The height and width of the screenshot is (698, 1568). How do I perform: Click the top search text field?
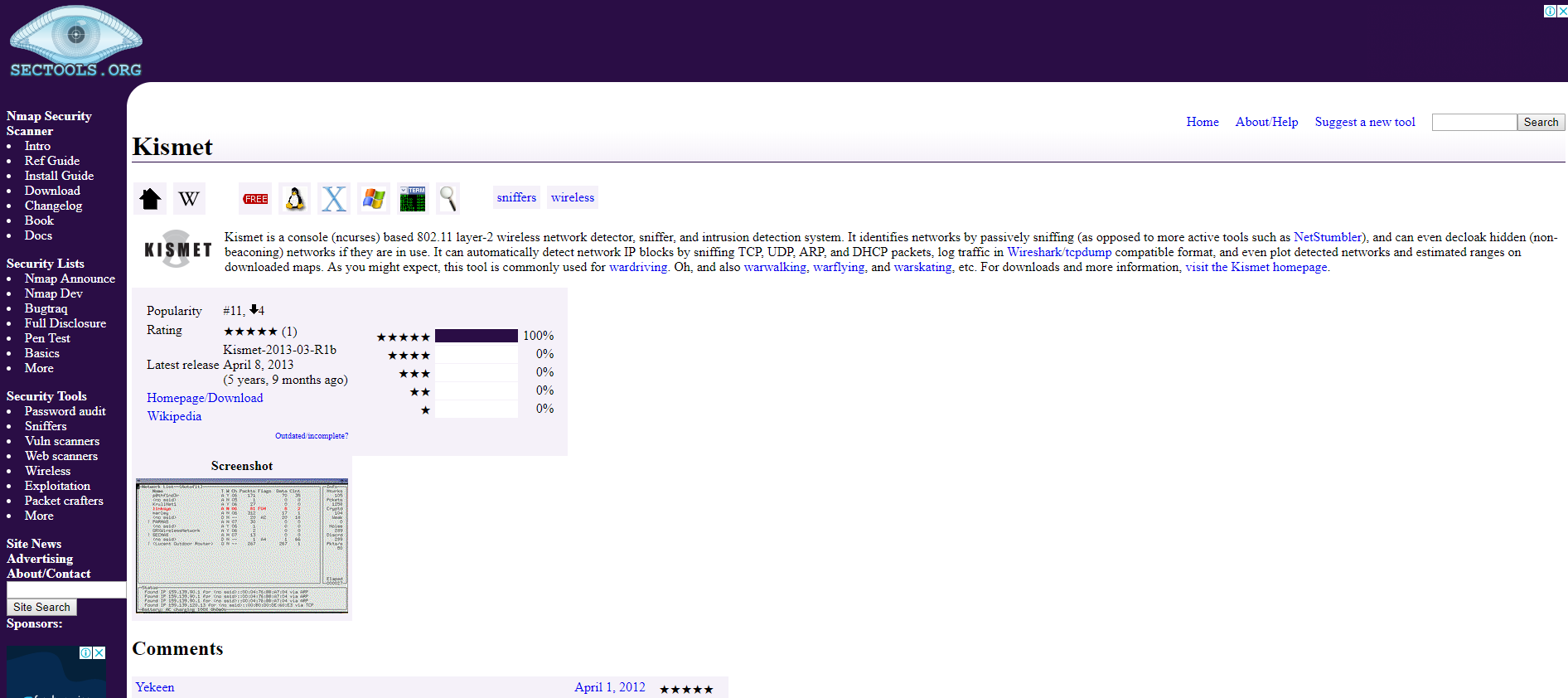[x=1474, y=122]
